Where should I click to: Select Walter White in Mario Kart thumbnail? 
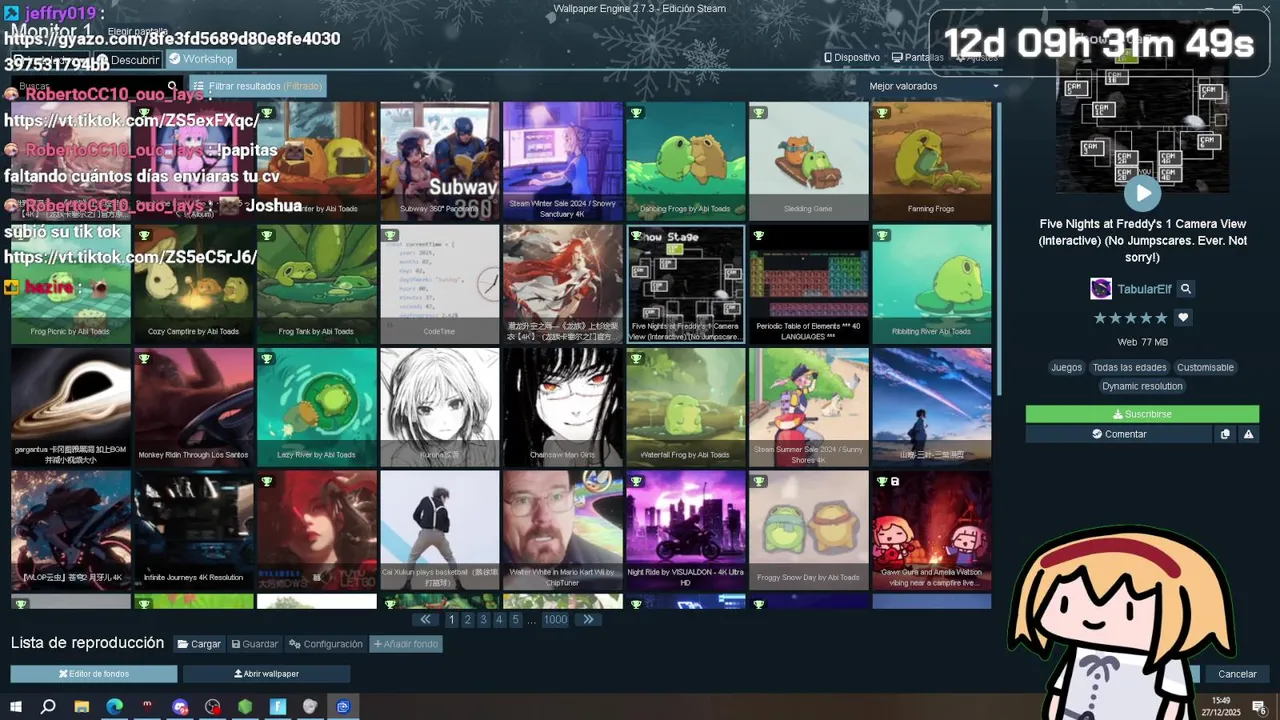click(562, 530)
